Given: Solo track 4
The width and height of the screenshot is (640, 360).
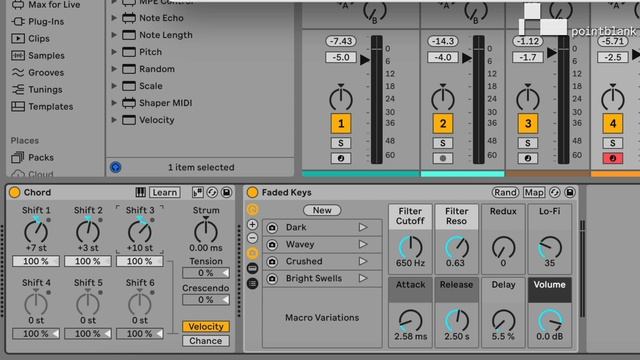Looking at the screenshot, I should click(613, 143).
